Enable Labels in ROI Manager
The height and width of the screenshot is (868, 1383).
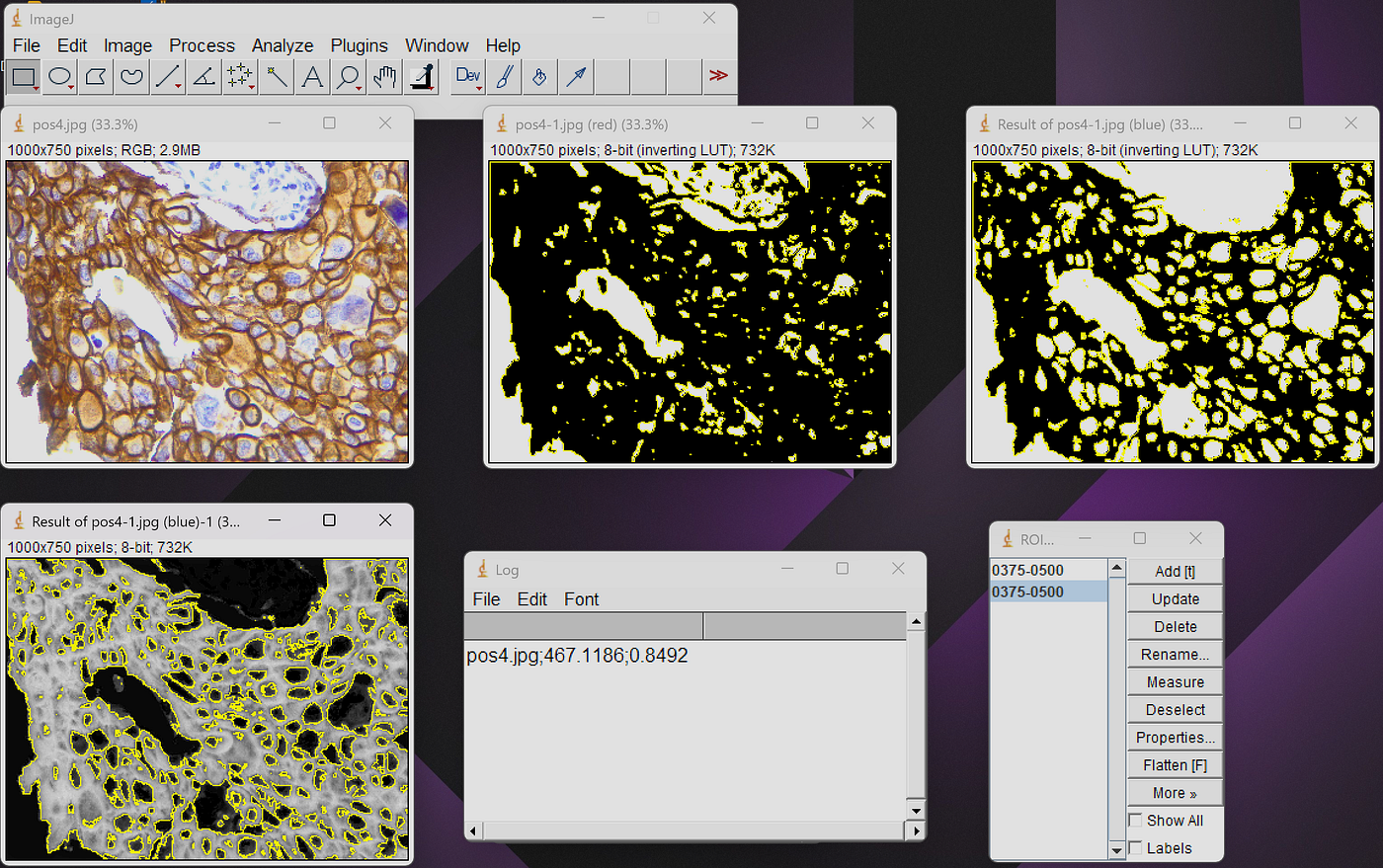click(1134, 848)
